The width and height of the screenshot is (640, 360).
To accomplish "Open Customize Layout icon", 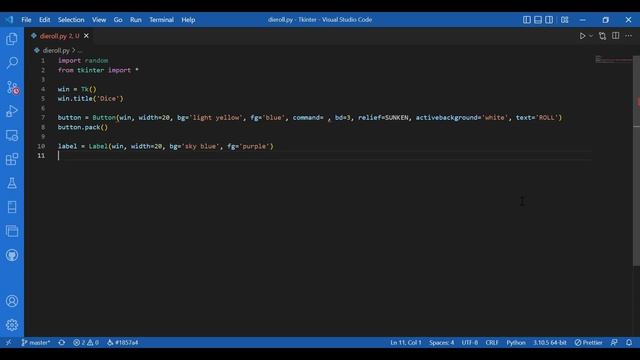I will pos(564,20).
